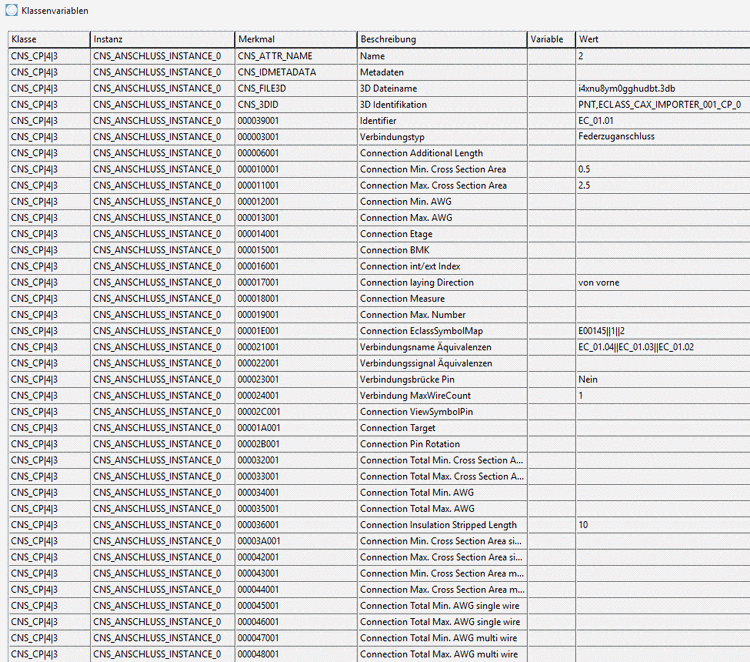This screenshot has width=750, height=662.
Task: Select Verbindung MaxWireCount description
Action: [442, 396]
